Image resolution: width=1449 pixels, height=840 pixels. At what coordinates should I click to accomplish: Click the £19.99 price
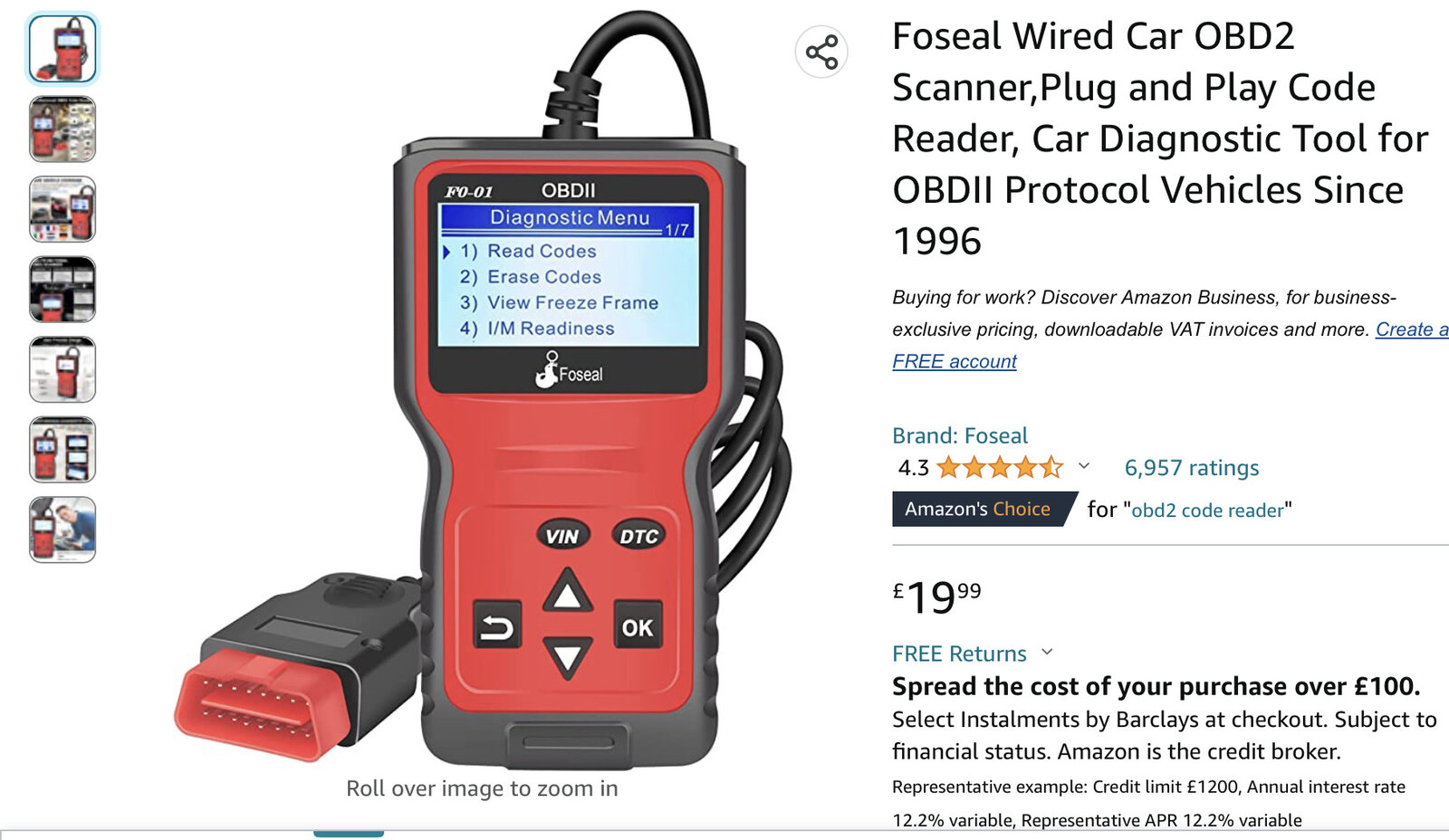coord(936,597)
